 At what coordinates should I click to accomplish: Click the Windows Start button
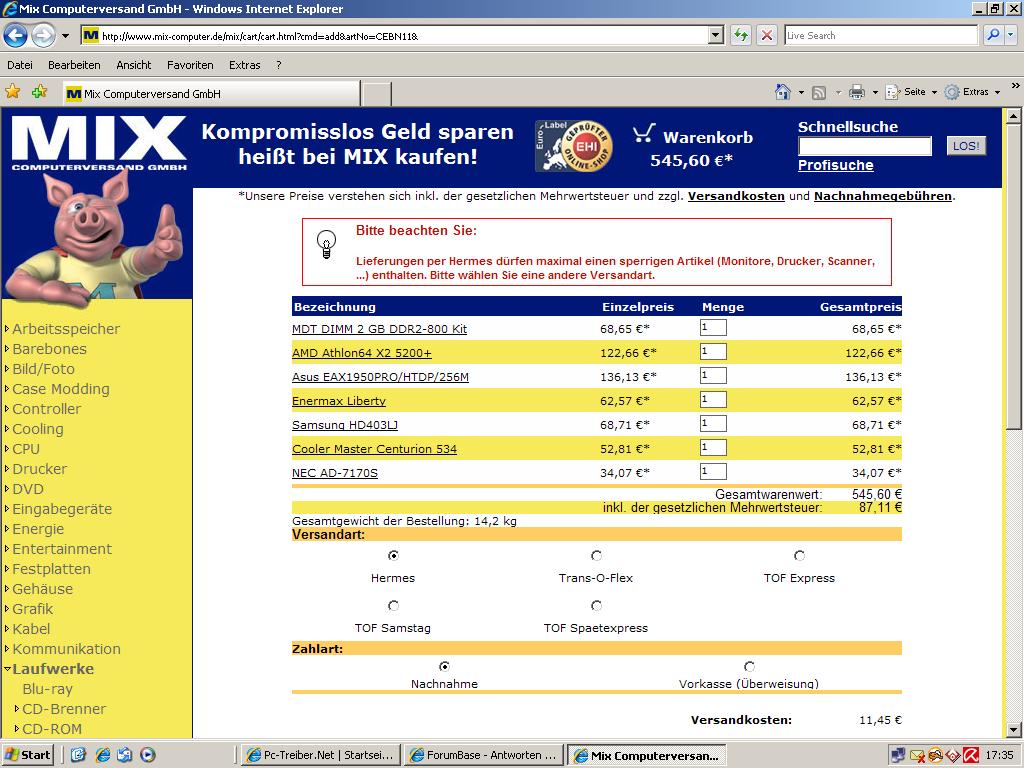[27, 755]
